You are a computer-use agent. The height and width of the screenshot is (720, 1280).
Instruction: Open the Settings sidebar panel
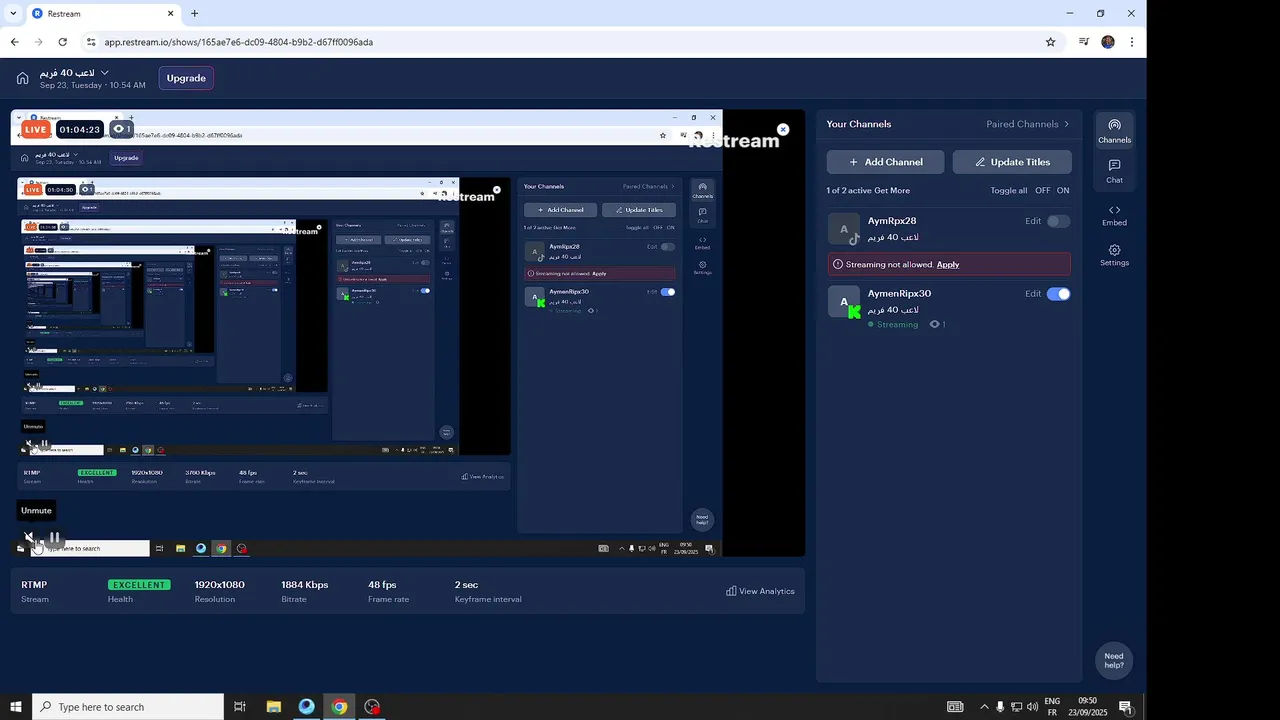pyautogui.click(x=1114, y=255)
